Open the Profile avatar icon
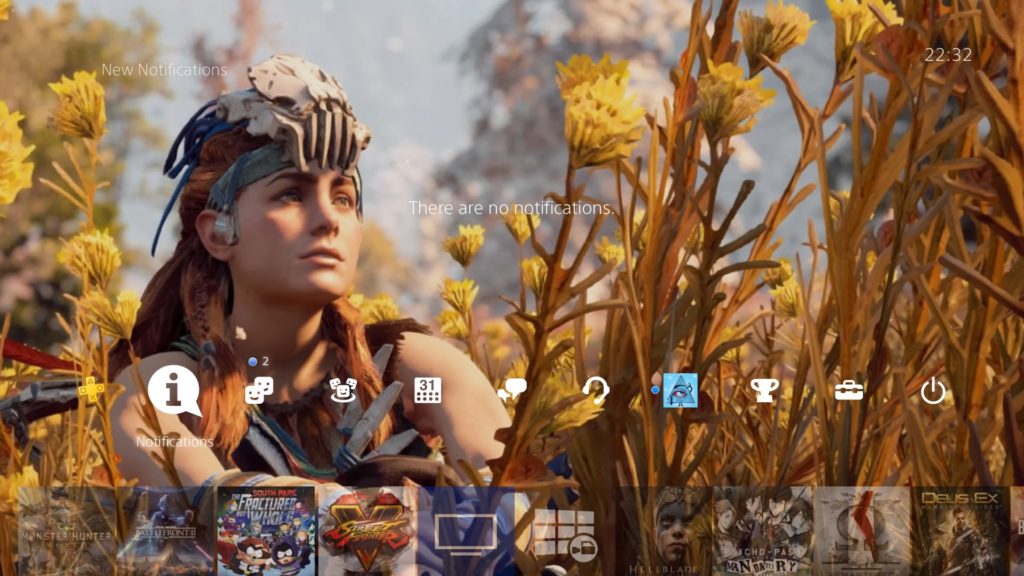The image size is (1024, 576). coord(680,390)
